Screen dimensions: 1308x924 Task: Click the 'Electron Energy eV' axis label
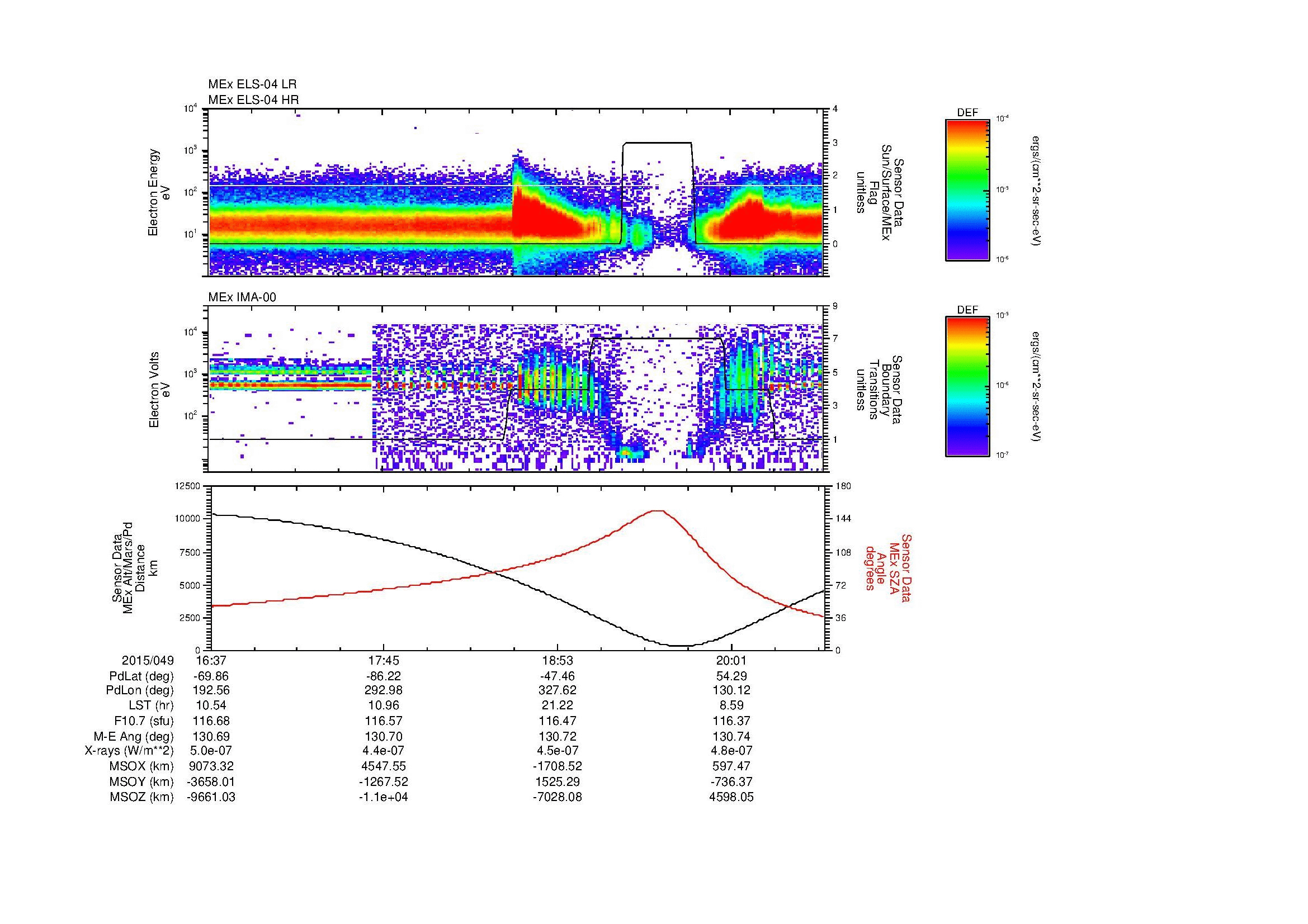coord(159,192)
